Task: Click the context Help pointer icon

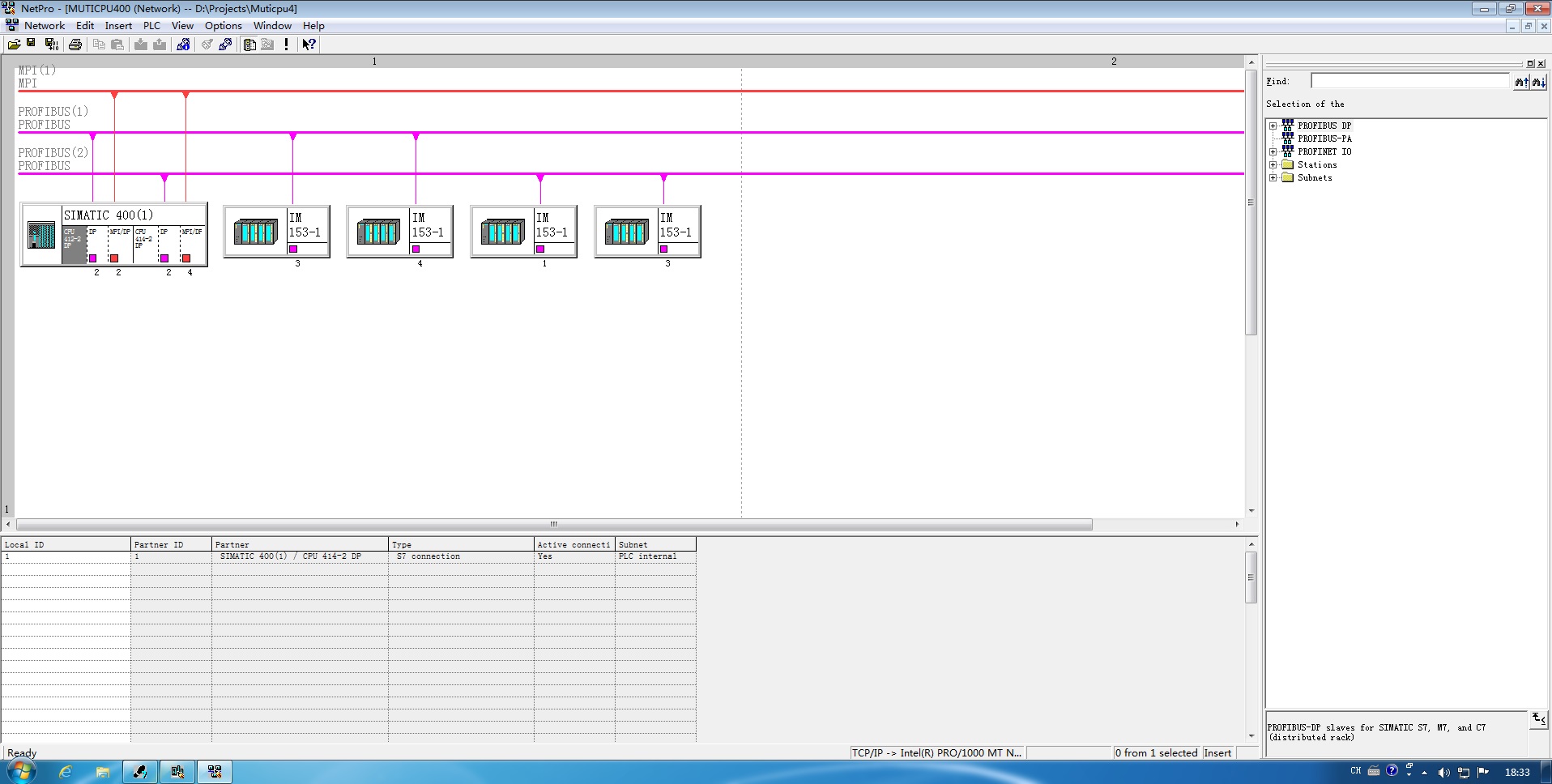Action: pyautogui.click(x=309, y=45)
